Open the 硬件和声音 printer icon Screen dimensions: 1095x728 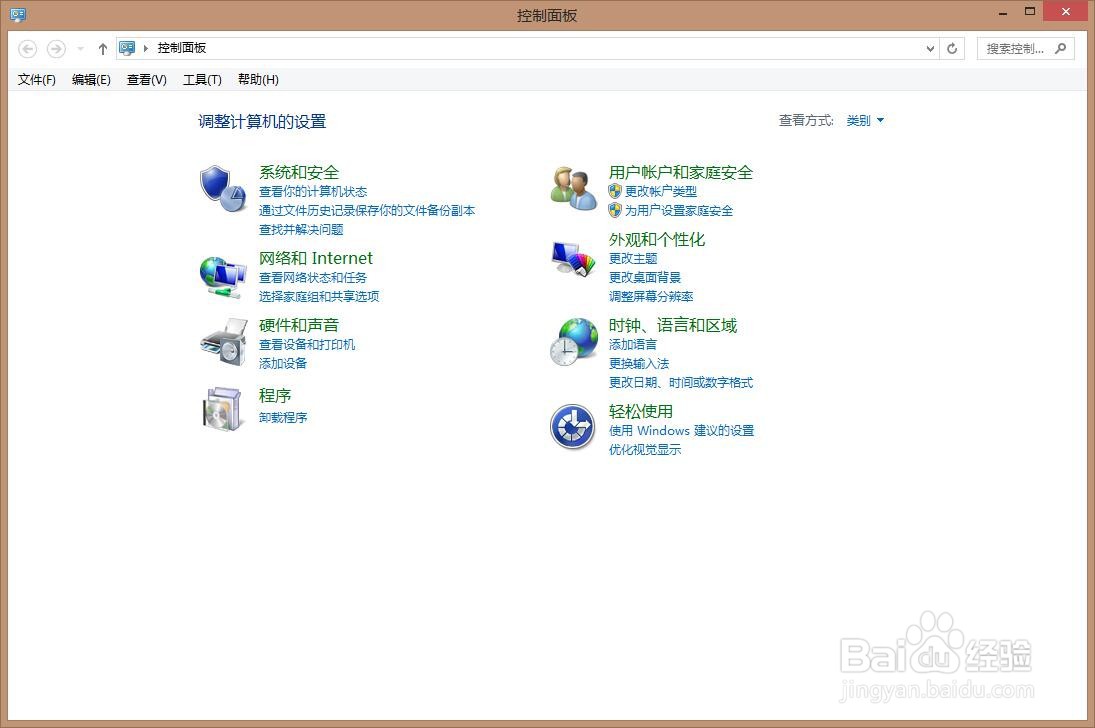(x=224, y=342)
